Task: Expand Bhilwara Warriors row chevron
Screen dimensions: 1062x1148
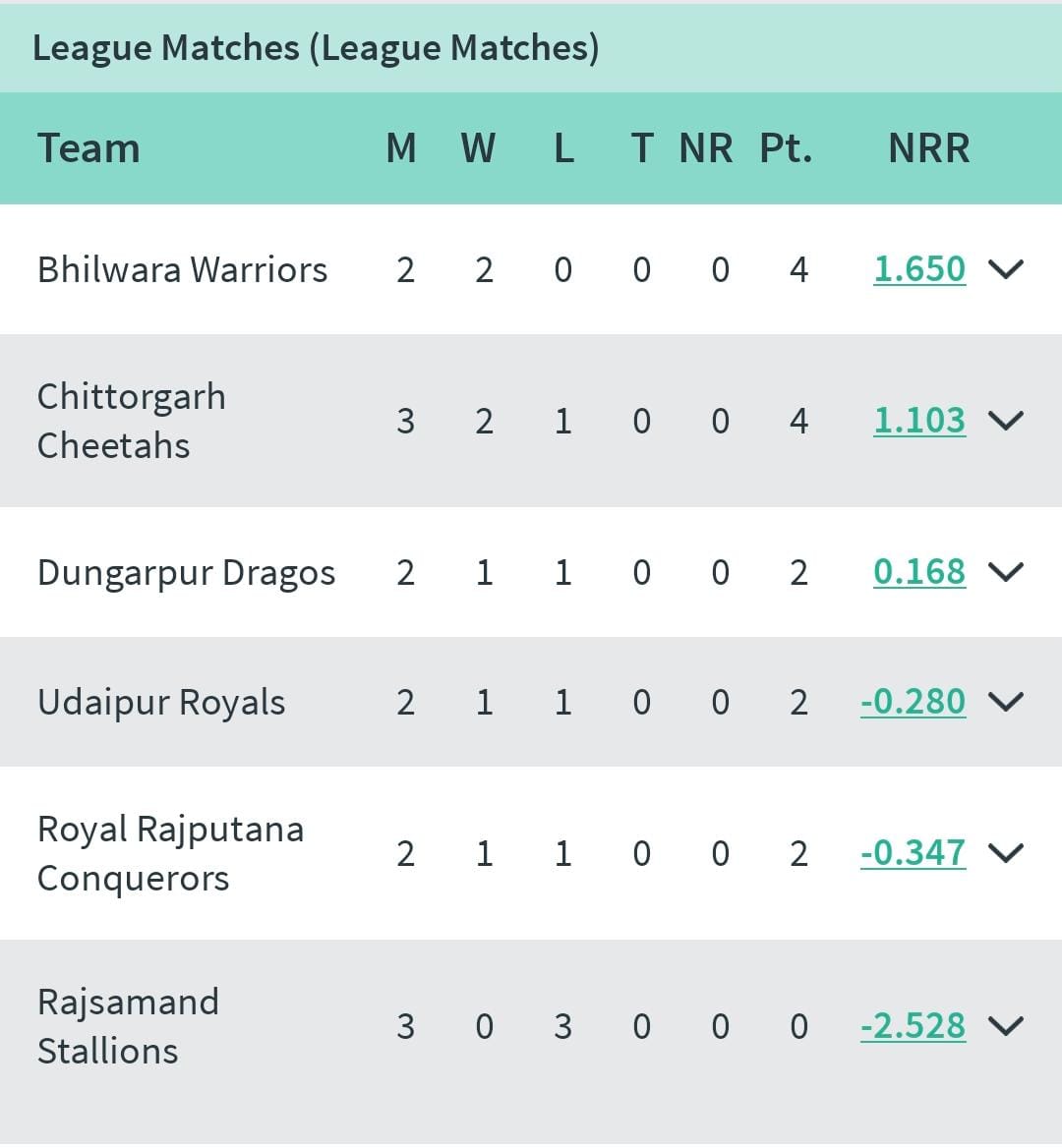Action: [1006, 269]
